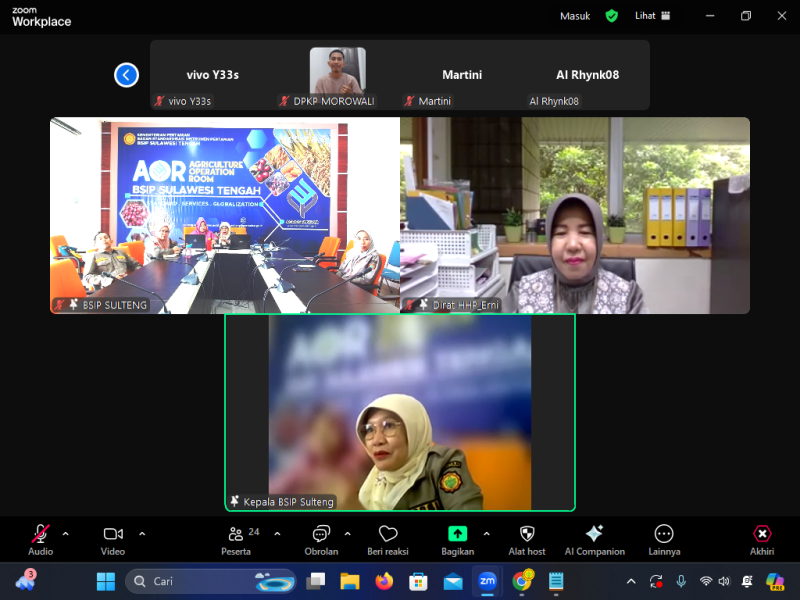
Task: Click the green encryption shield icon
Action: tap(612, 16)
